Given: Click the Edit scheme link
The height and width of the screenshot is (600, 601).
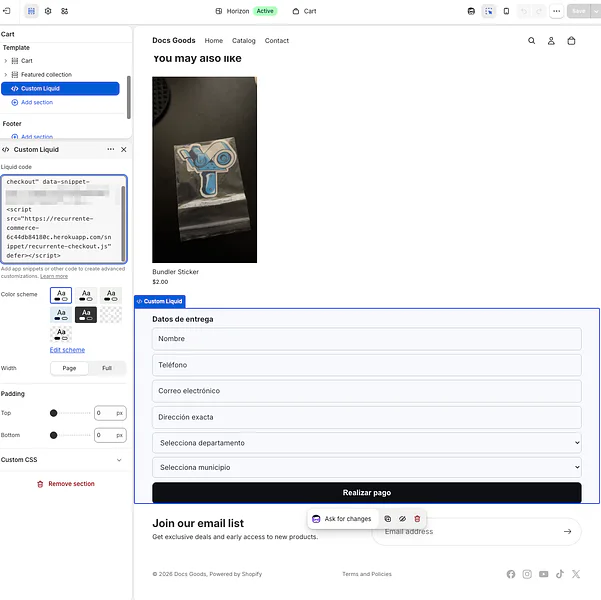Looking at the screenshot, I should pos(67,350).
